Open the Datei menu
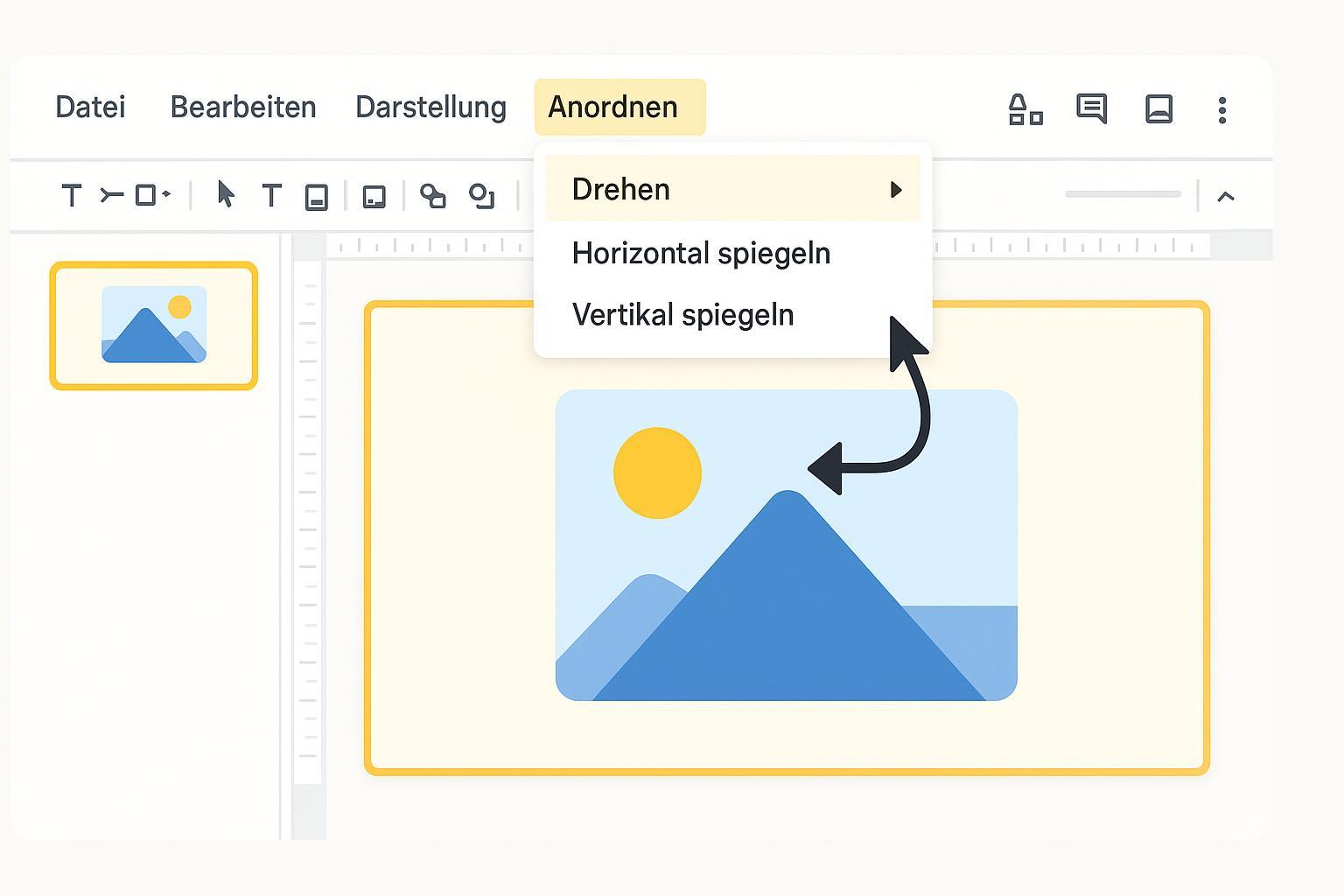The height and width of the screenshot is (896, 1344). 90,107
